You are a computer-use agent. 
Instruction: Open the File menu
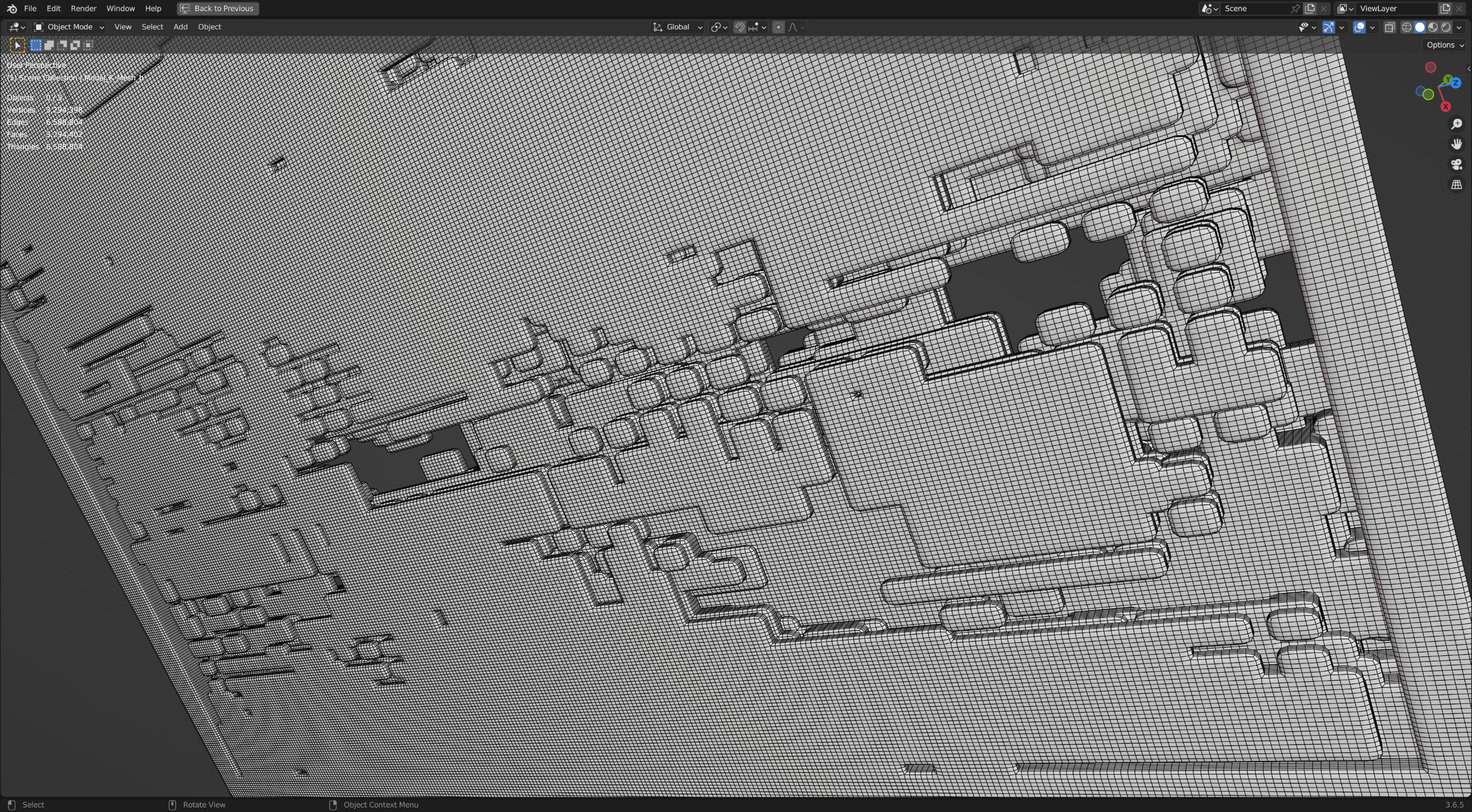click(30, 8)
